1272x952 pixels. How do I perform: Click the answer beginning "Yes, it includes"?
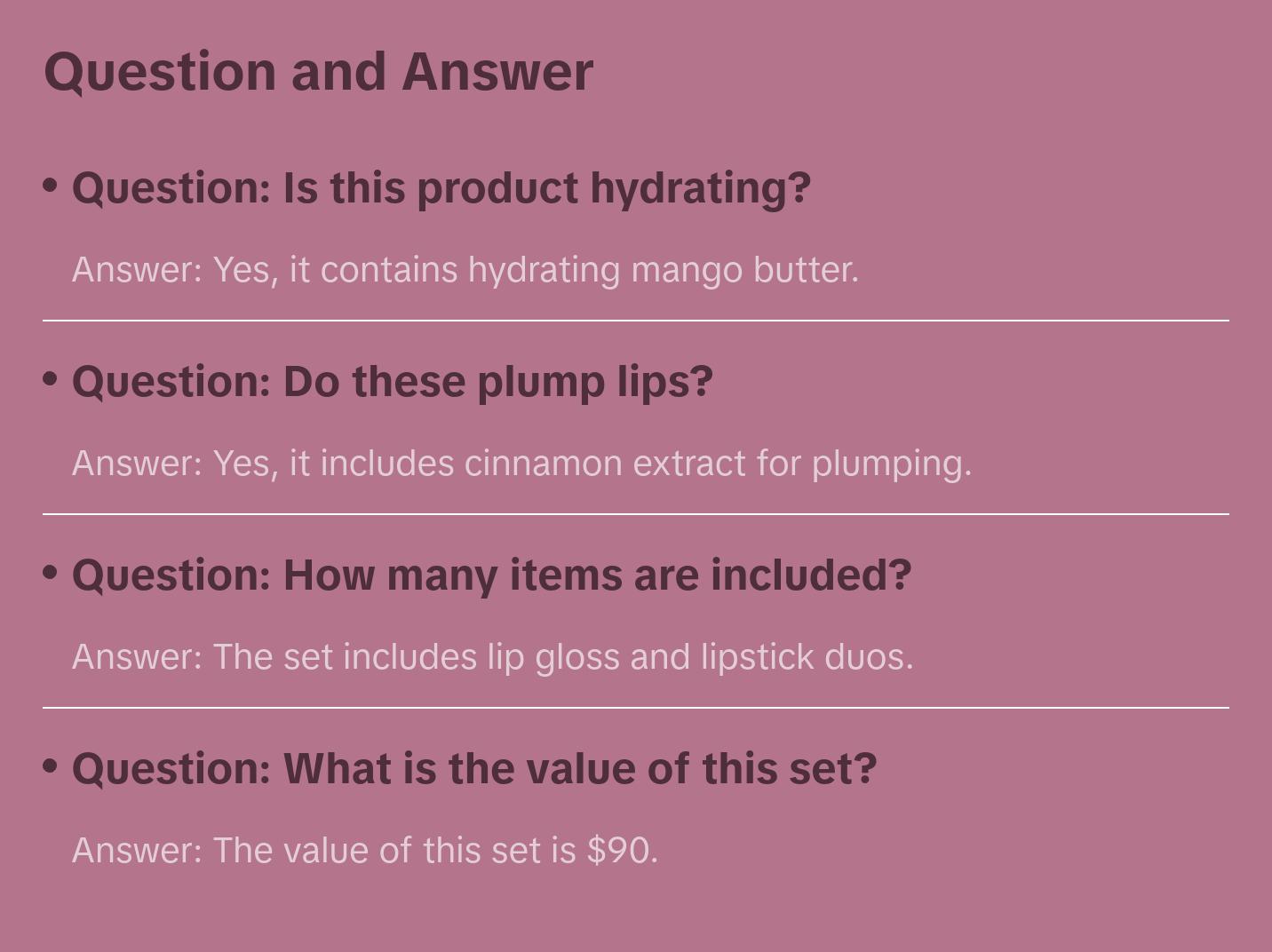[522, 464]
